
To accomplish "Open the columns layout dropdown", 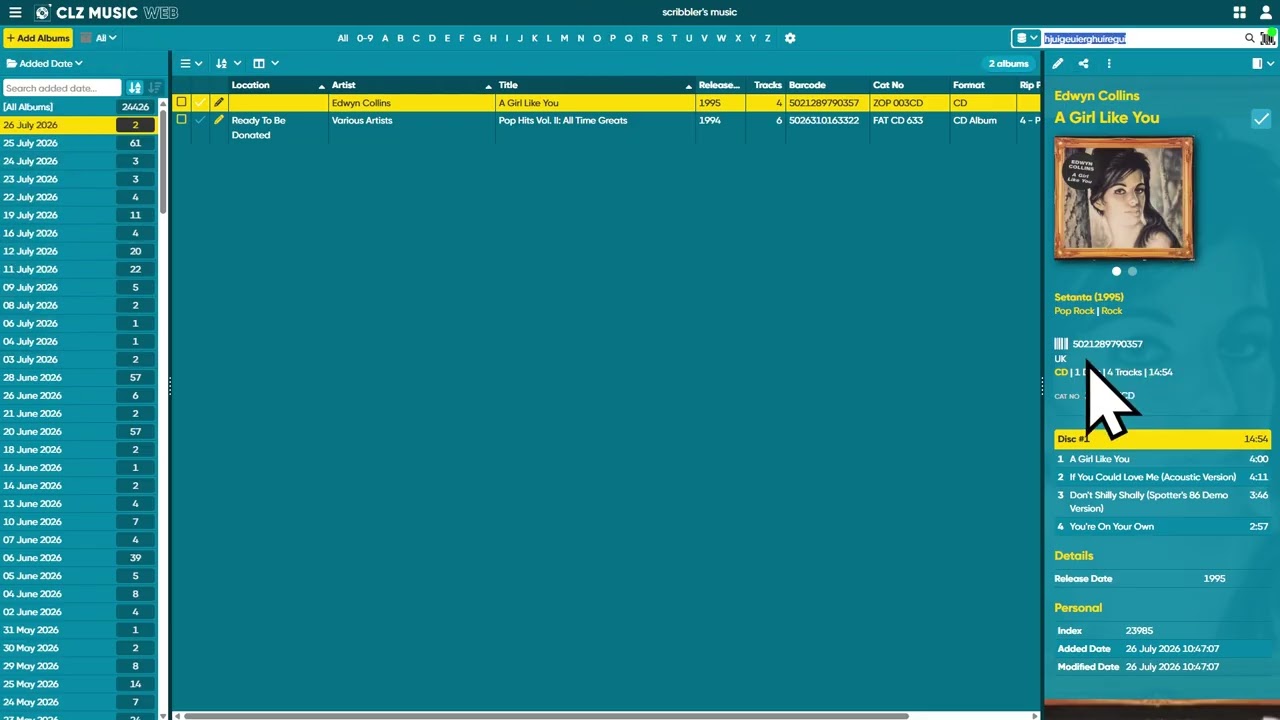I will pyautogui.click(x=265, y=64).
